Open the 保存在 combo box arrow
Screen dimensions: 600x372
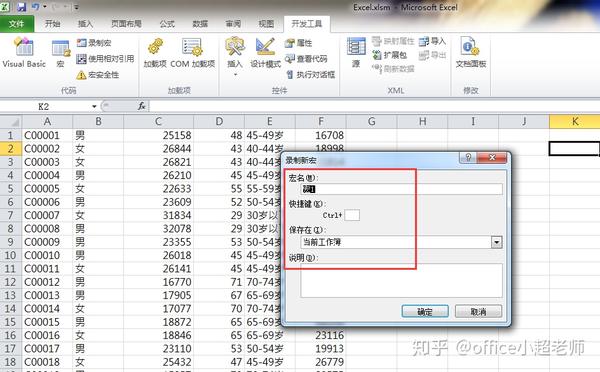497,242
